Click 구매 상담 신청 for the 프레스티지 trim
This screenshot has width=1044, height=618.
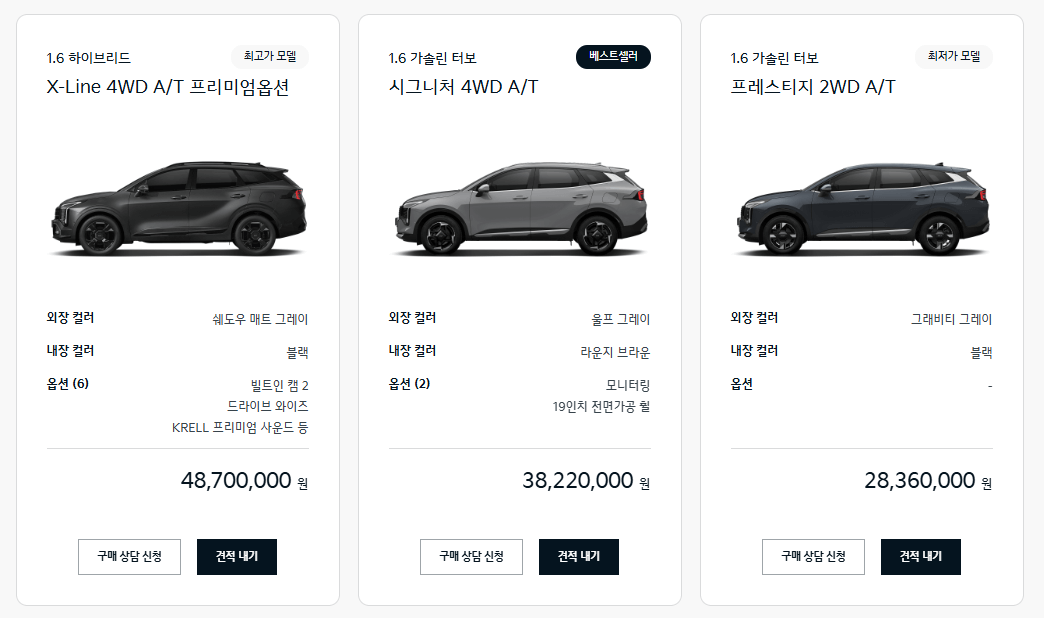(813, 557)
